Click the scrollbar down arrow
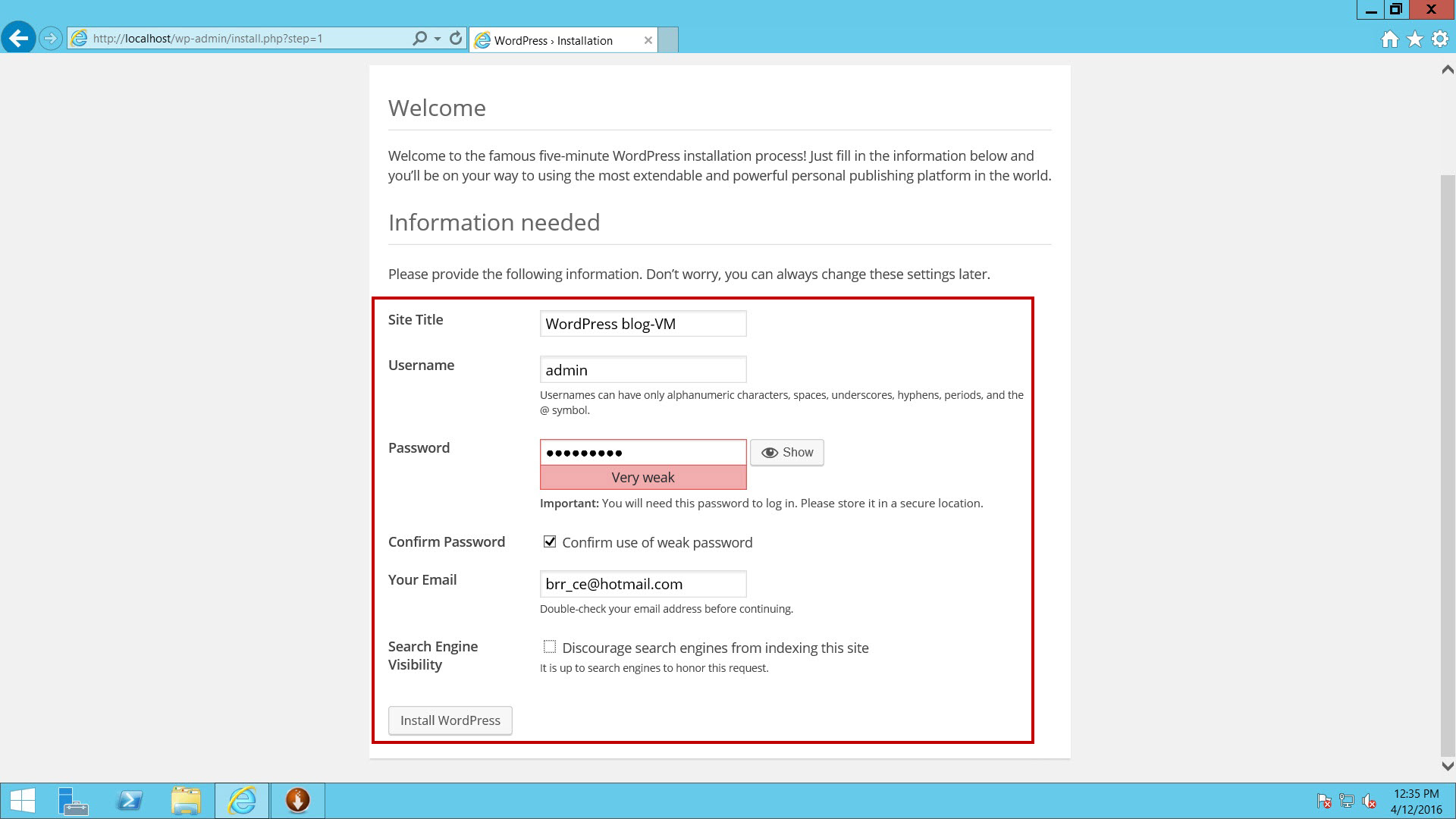 [x=1448, y=767]
